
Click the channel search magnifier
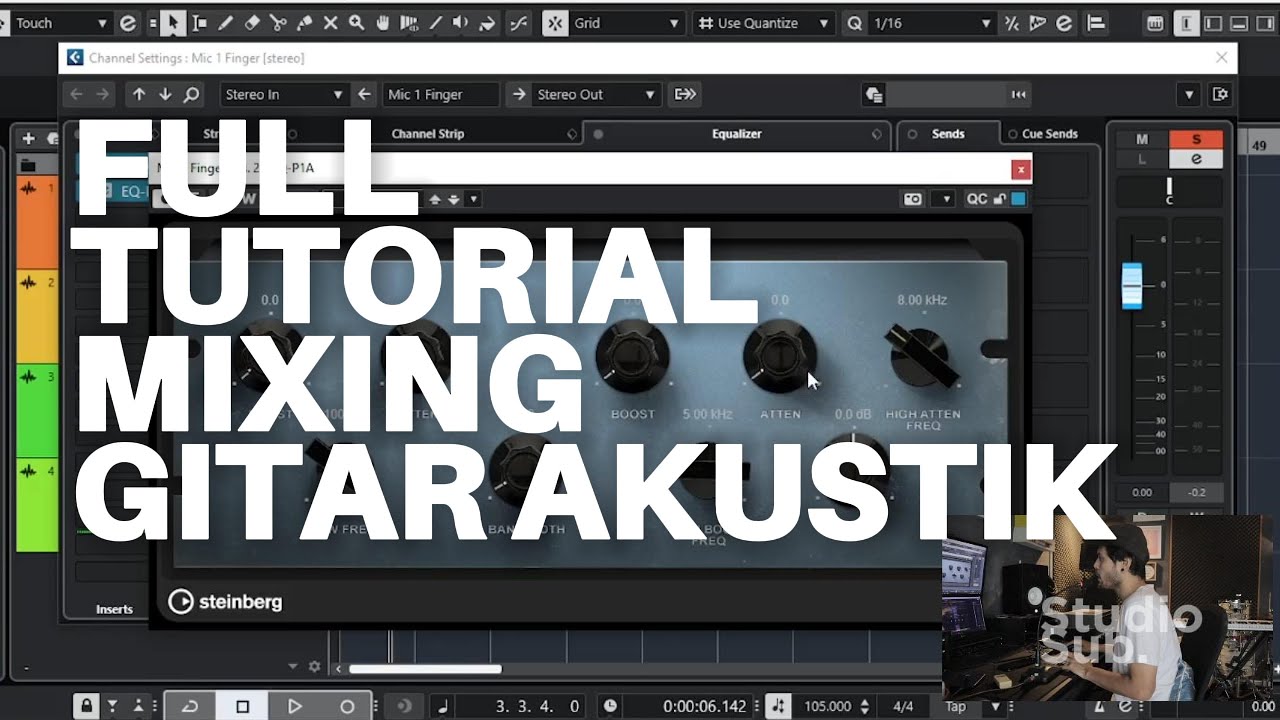coord(191,94)
